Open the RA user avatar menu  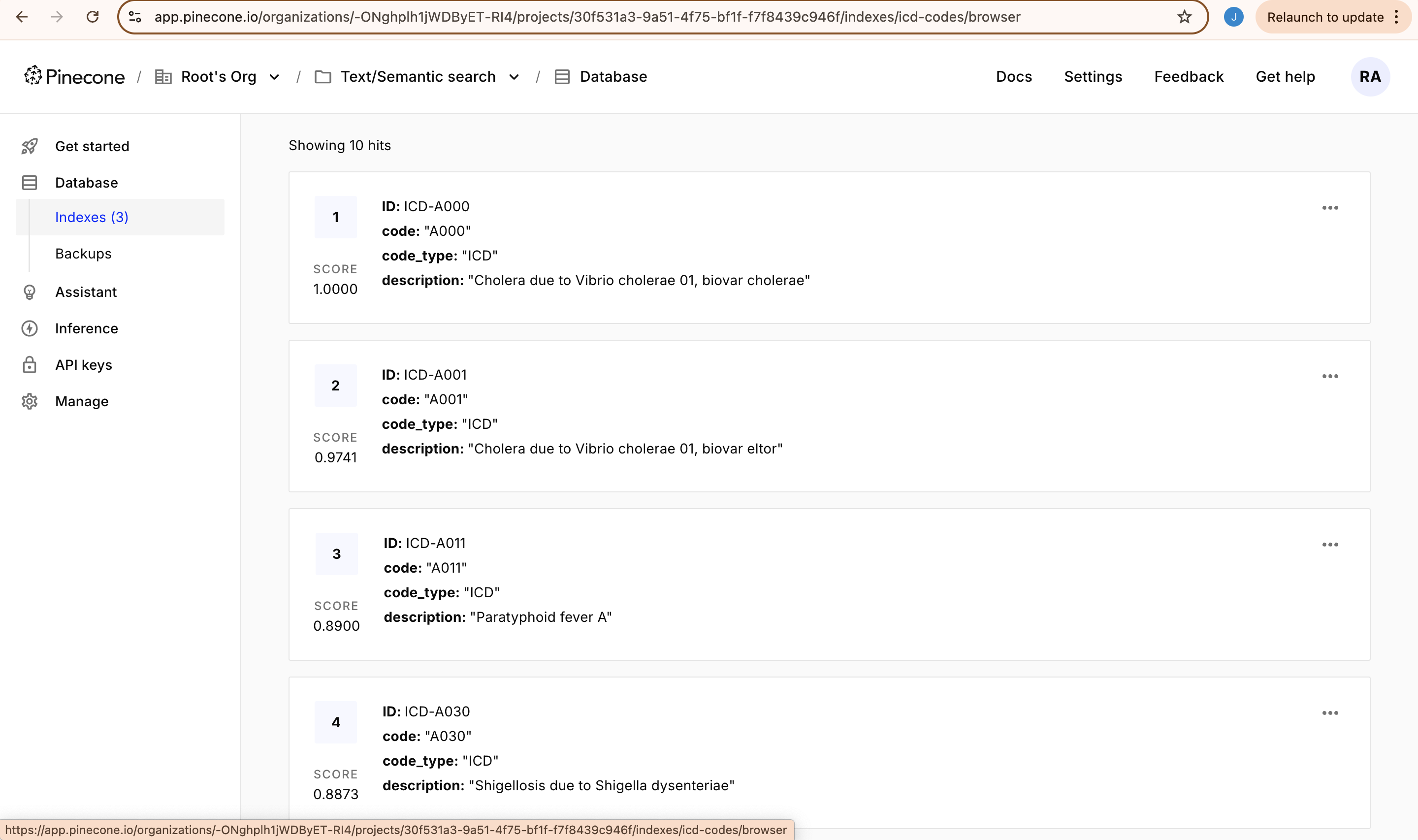(1370, 77)
